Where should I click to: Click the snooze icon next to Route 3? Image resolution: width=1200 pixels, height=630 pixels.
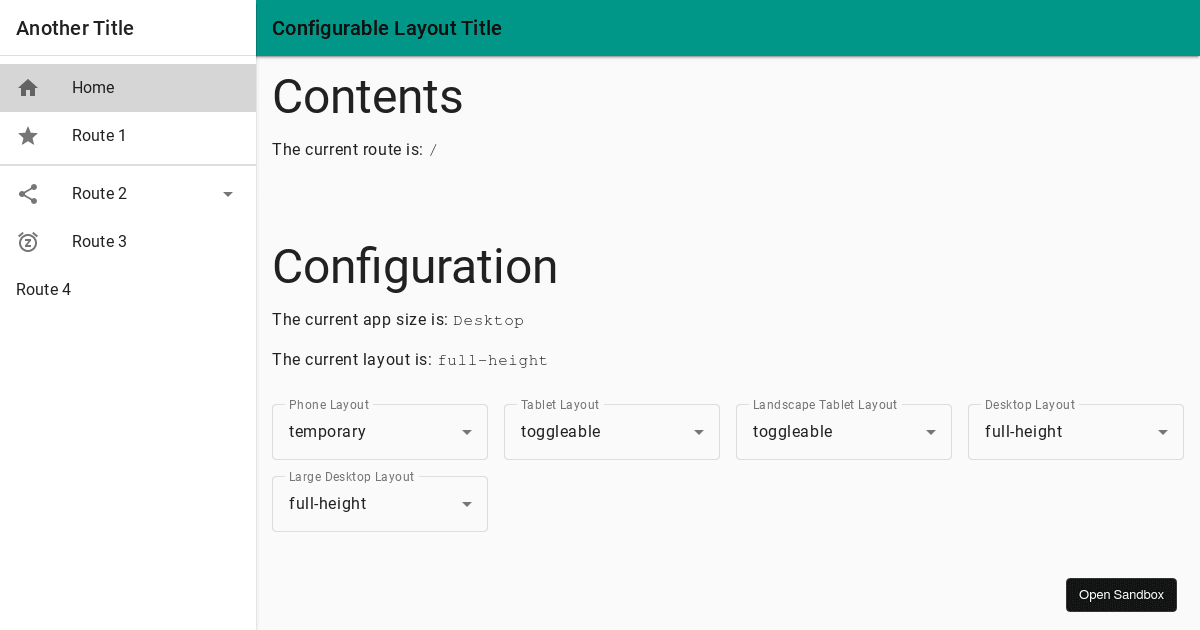click(x=28, y=242)
